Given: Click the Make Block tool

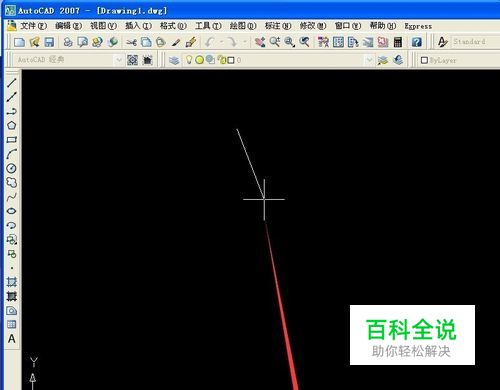Looking at the screenshot, I should tap(12, 254).
